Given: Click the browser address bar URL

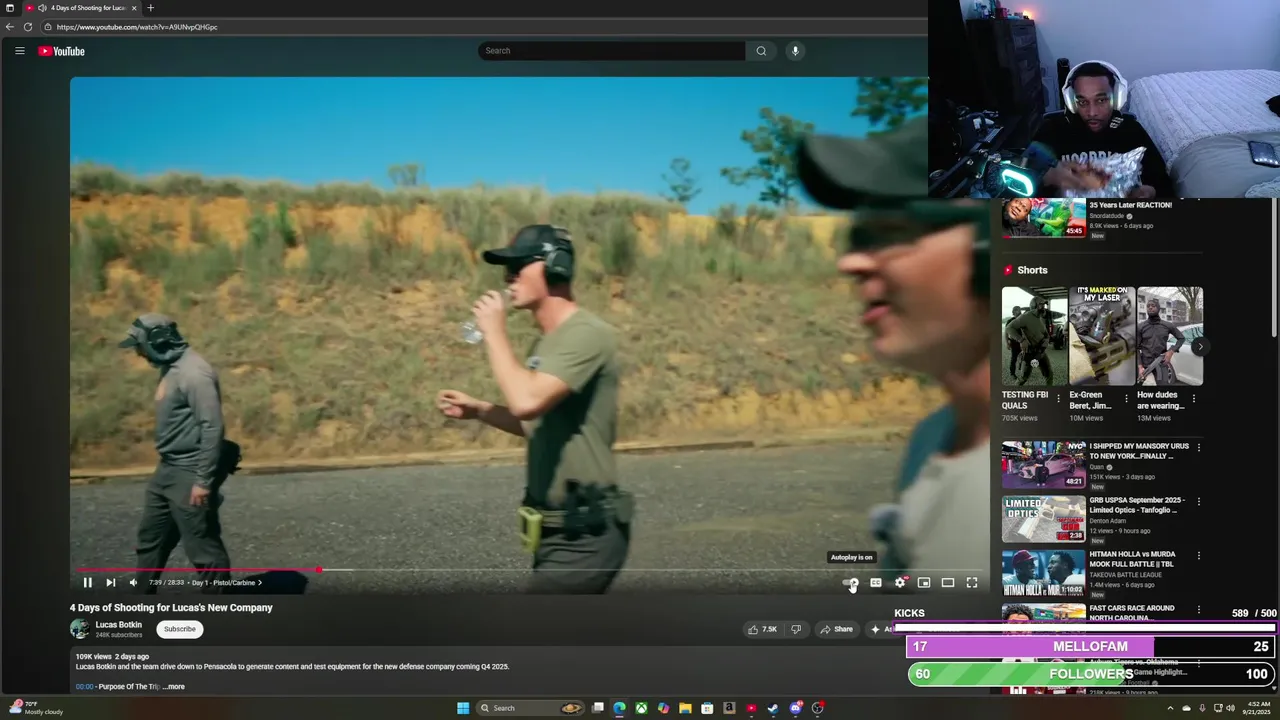Looking at the screenshot, I should click(137, 27).
